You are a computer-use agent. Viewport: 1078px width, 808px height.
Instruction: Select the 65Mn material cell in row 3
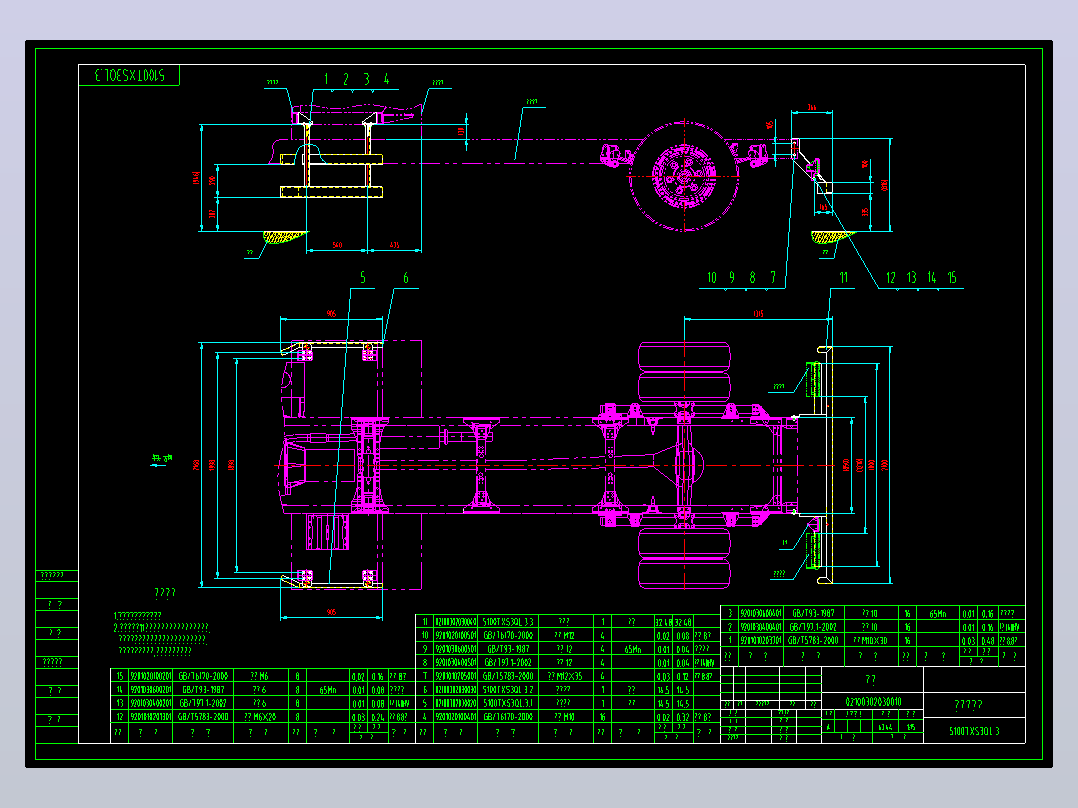click(938, 613)
